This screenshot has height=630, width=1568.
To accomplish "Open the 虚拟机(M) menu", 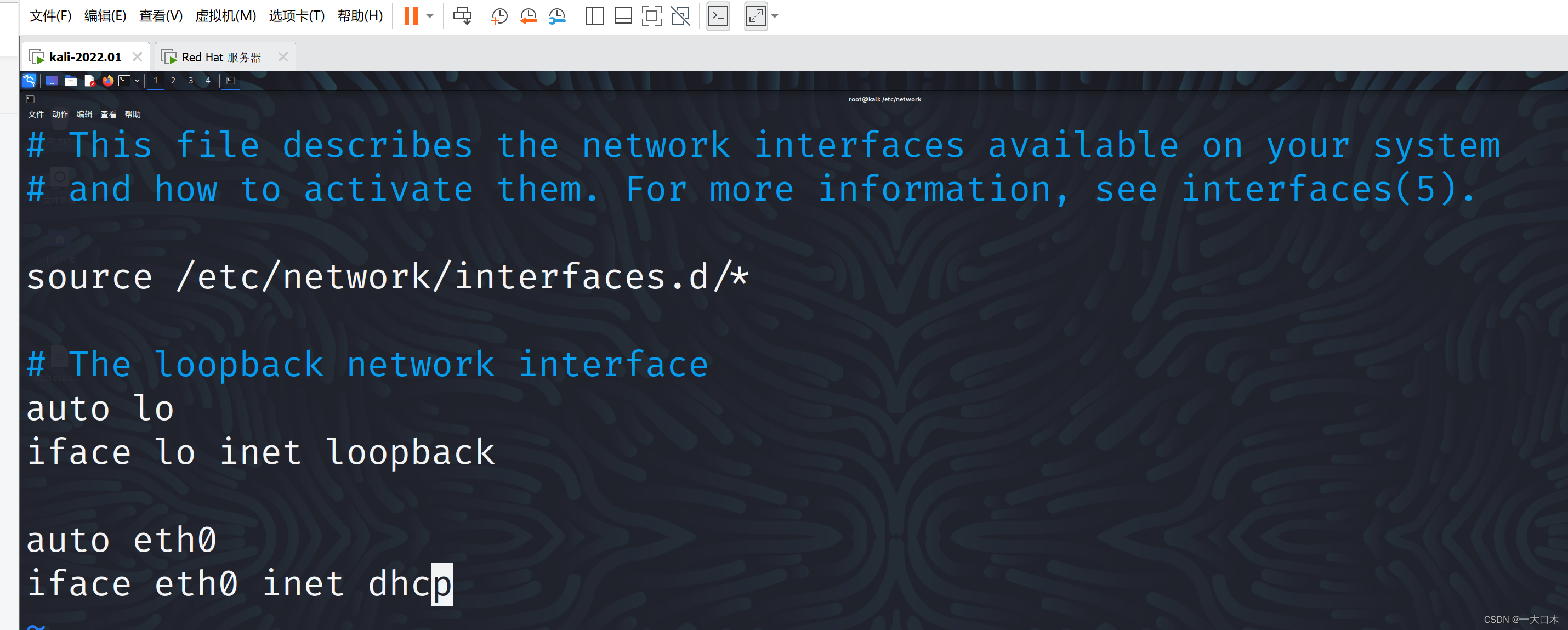I will (x=225, y=16).
